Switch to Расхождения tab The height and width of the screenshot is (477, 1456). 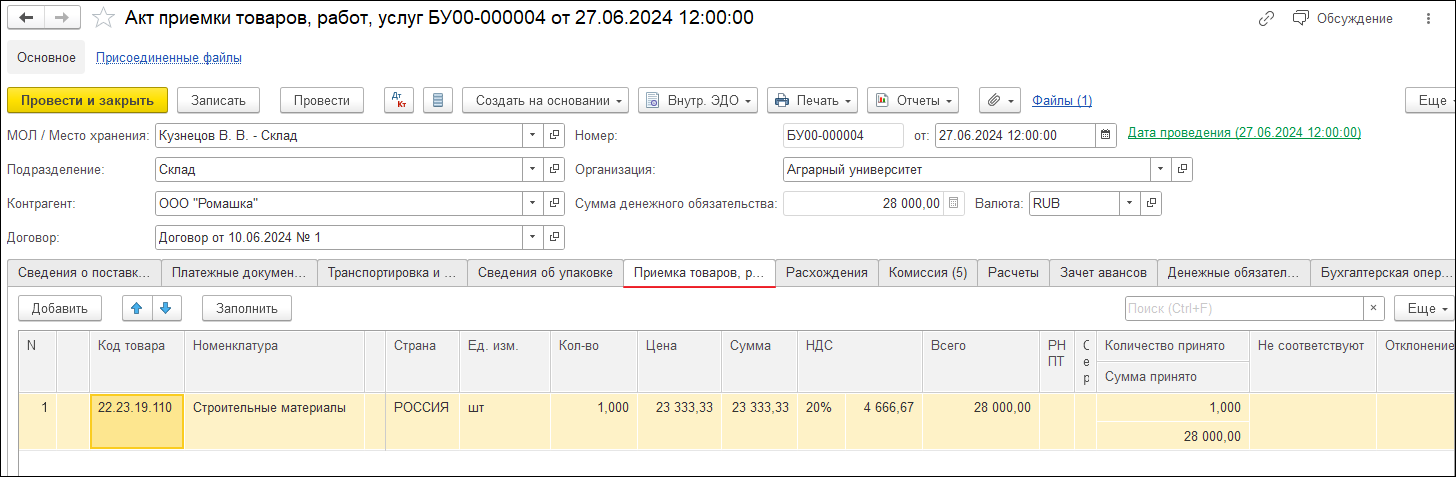[x=827, y=272]
